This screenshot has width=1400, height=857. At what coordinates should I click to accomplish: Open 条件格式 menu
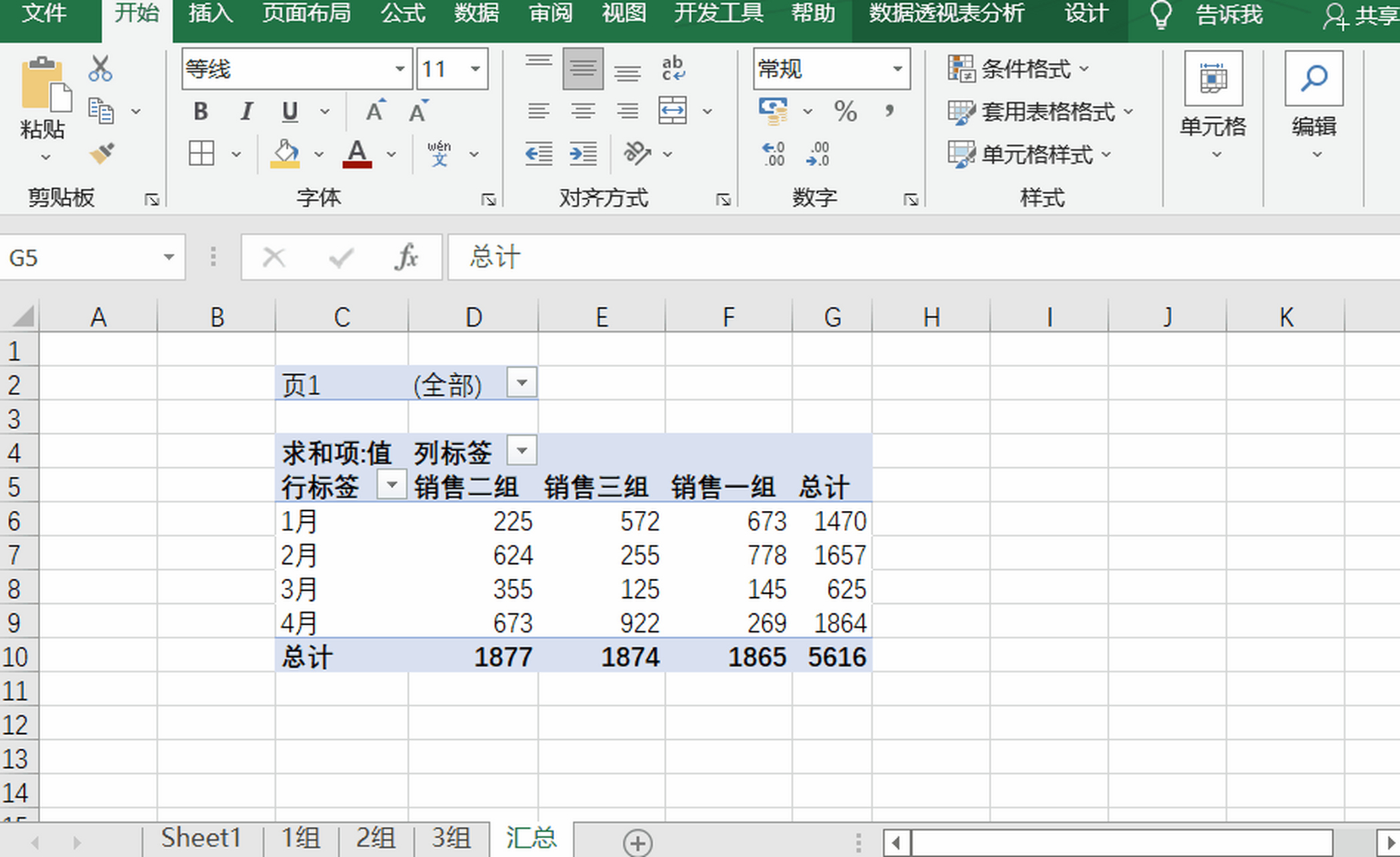click(x=1019, y=68)
